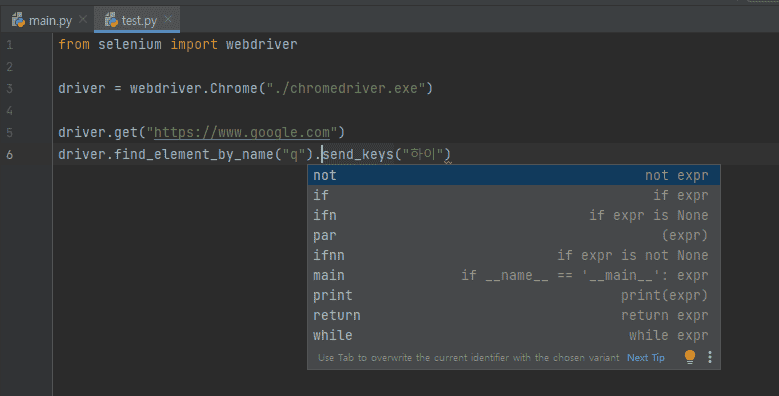Click the Python file icon on test.py tab
The image size is (779, 396).
pos(111,20)
